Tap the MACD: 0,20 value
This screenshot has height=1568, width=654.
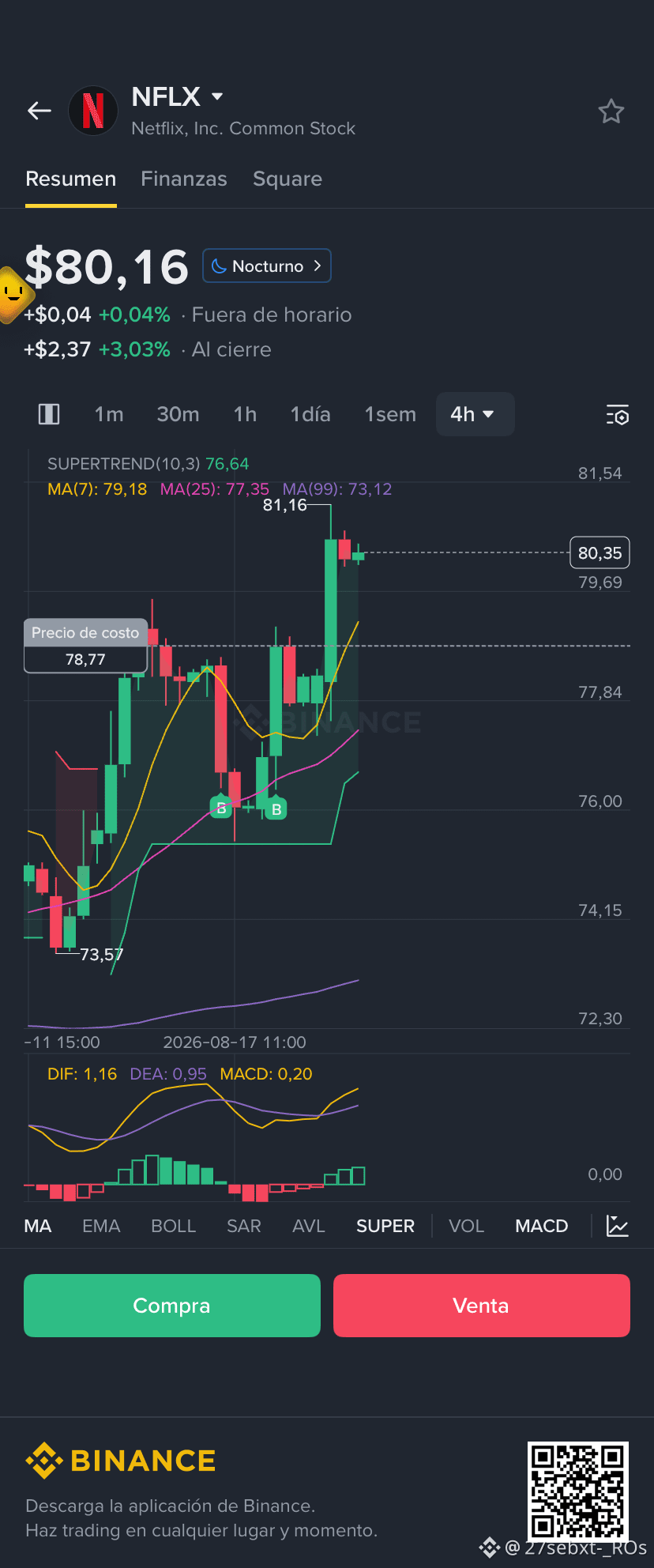[x=266, y=1074]
